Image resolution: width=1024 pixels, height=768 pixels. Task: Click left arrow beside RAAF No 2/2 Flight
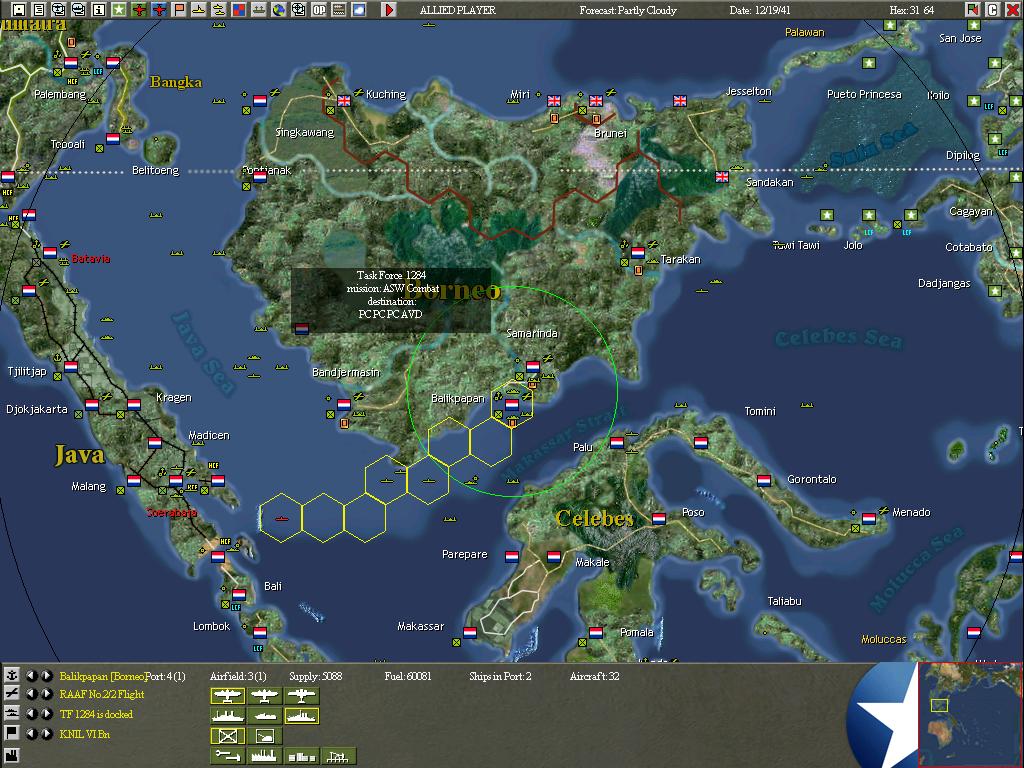[31, 694]
